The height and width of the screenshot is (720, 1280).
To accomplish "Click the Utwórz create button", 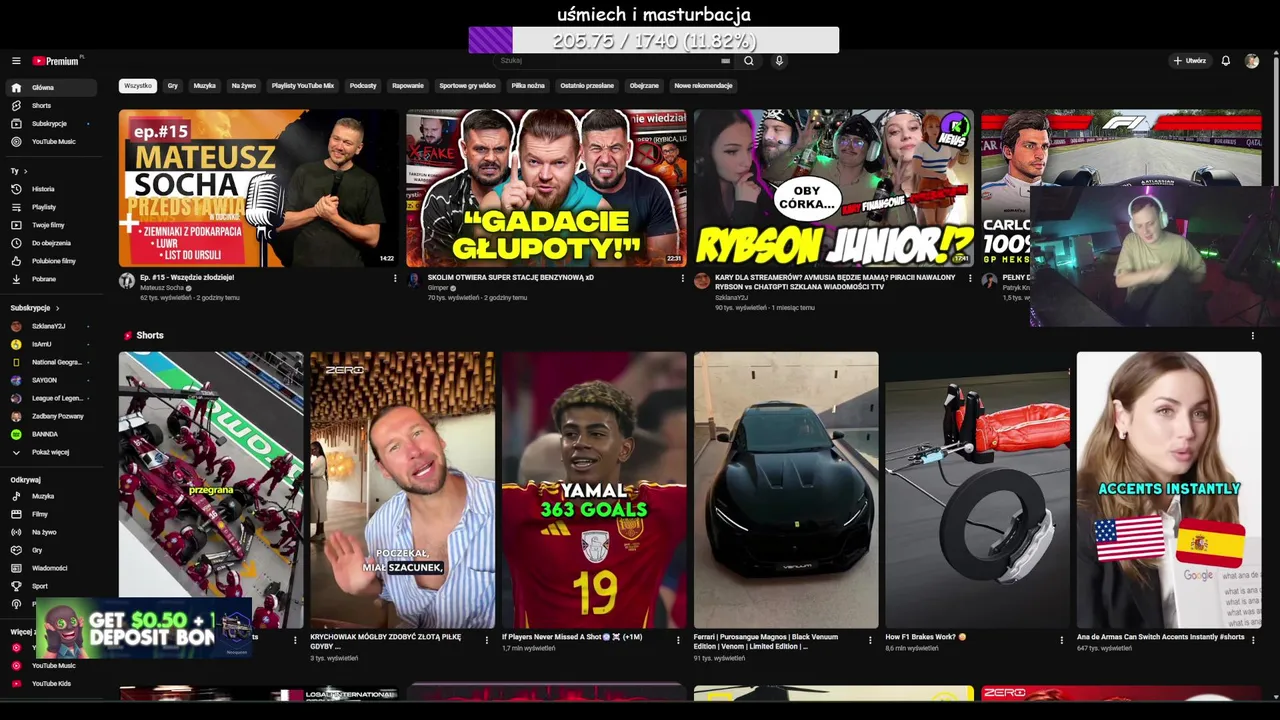I will tap(1190, 61).
